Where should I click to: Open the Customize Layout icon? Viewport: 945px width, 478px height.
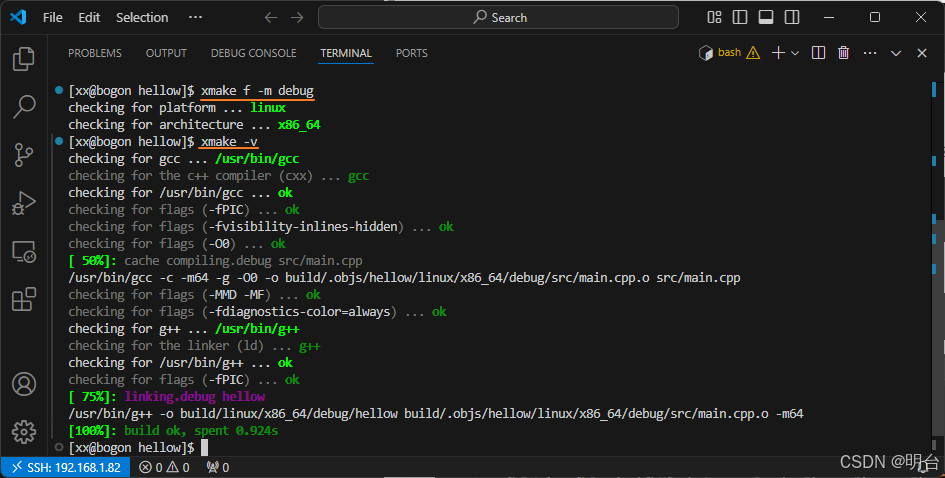coord(714,17)
